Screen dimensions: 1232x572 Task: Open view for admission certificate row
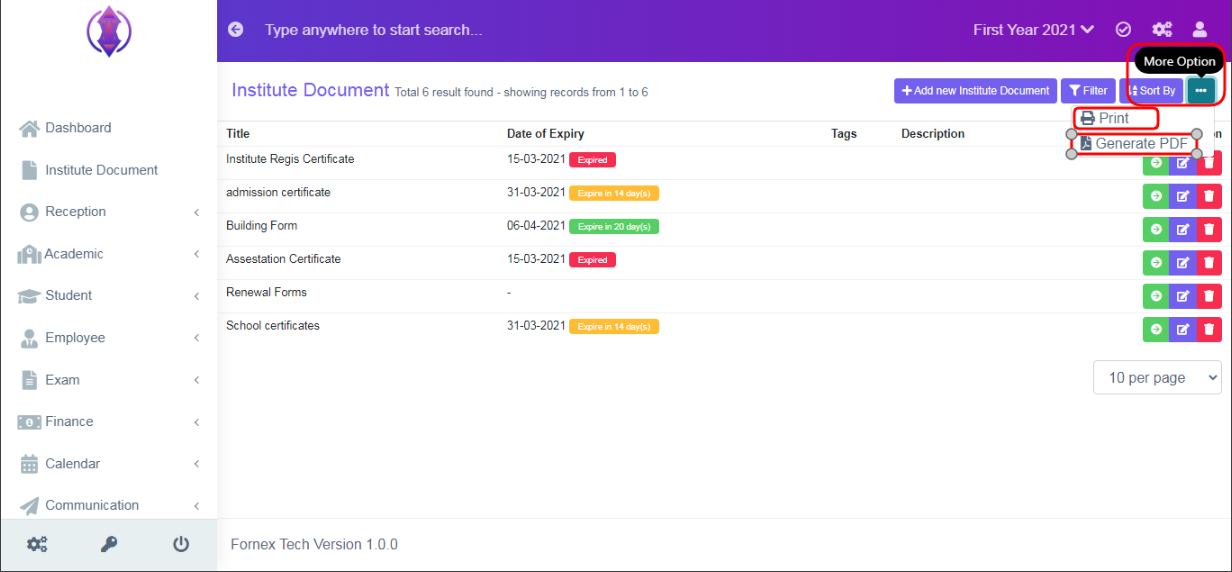(x=1156, y=196)
